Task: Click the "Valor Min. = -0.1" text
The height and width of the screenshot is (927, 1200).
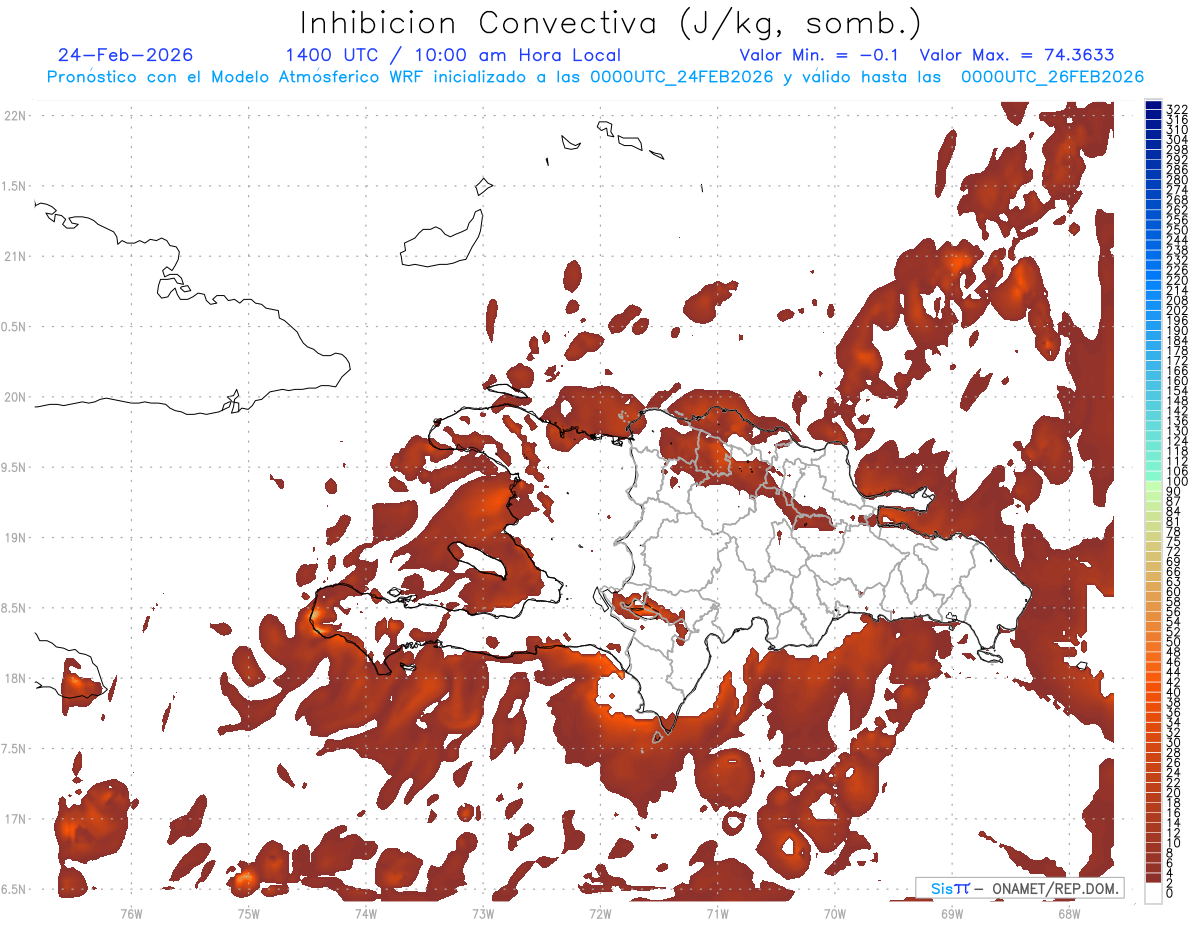Action: (x=819, y=55)
